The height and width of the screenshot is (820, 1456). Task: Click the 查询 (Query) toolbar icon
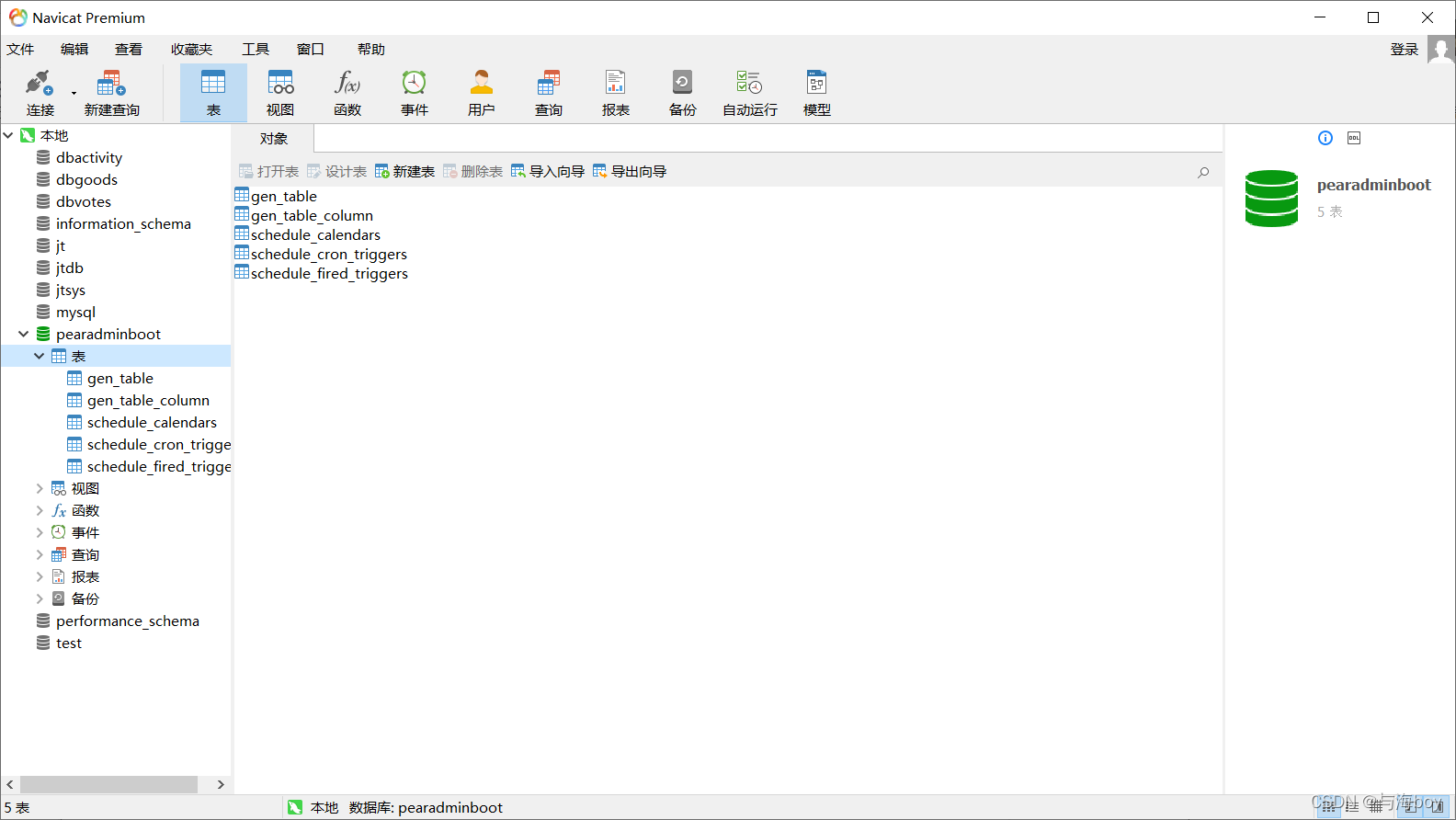coord(549,93)
